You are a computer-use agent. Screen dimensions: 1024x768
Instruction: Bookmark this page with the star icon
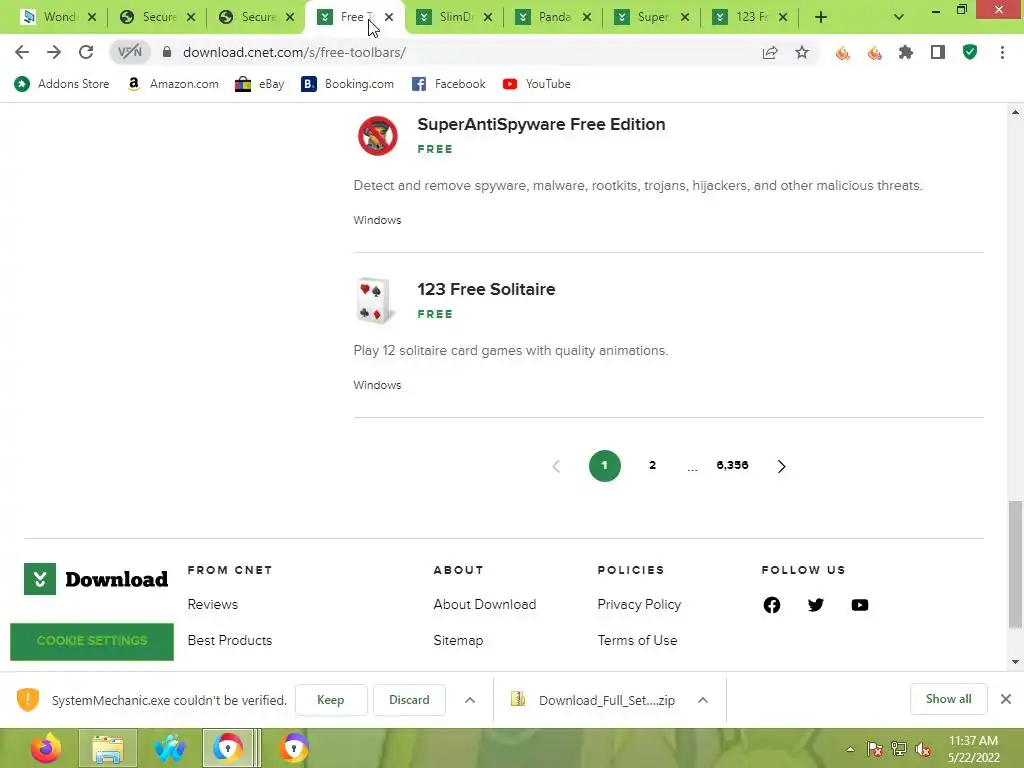[x=802, y=52]
